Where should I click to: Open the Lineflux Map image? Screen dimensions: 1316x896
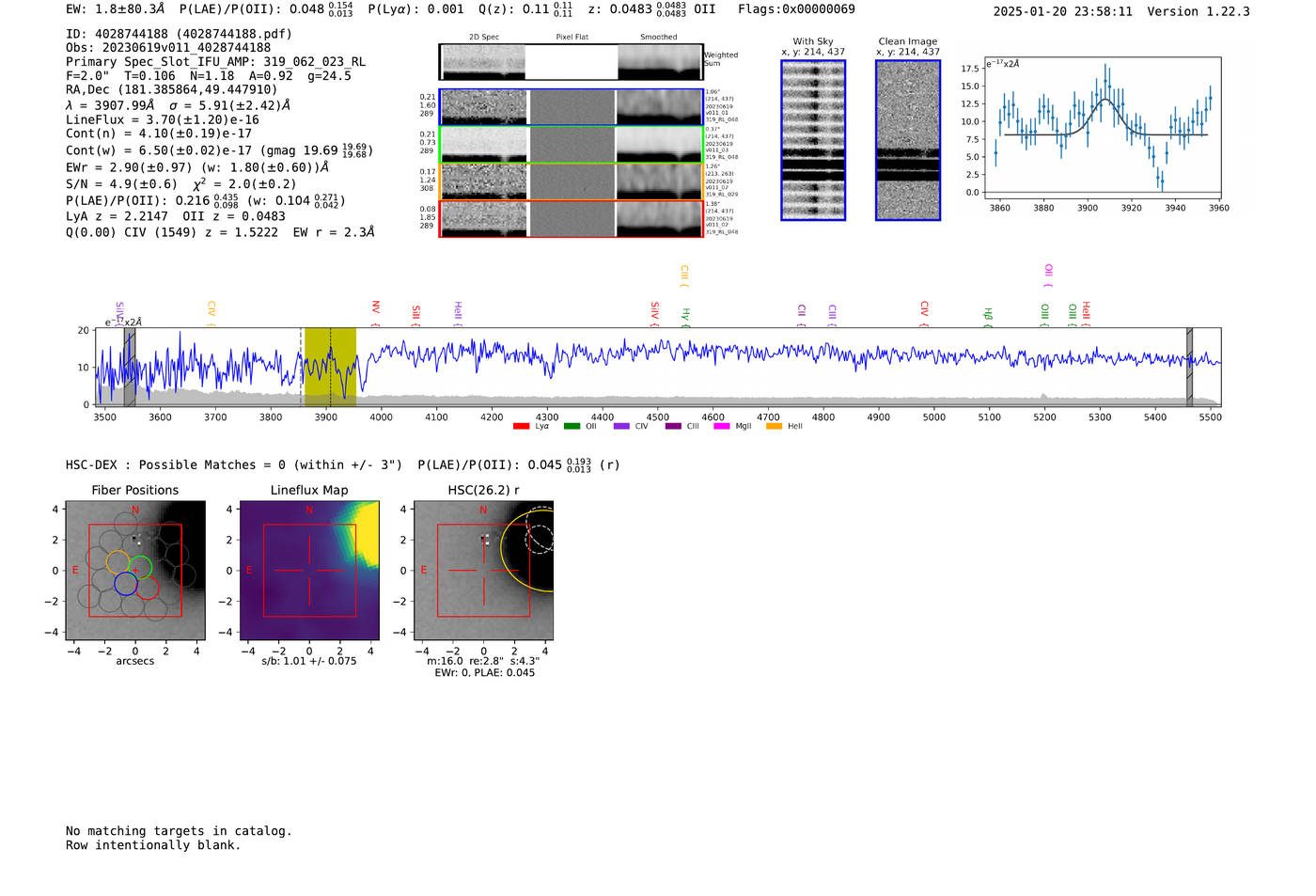click(309, 571)
